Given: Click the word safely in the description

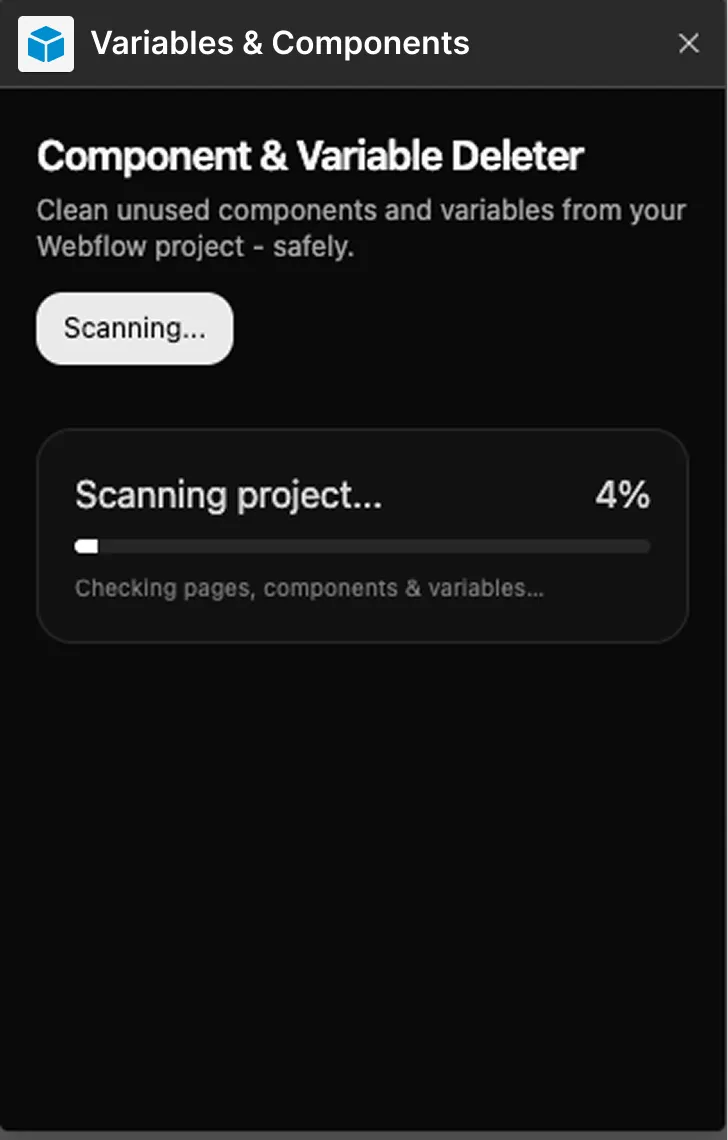Looking at the screenshot, I should click(x=313, y=248).
